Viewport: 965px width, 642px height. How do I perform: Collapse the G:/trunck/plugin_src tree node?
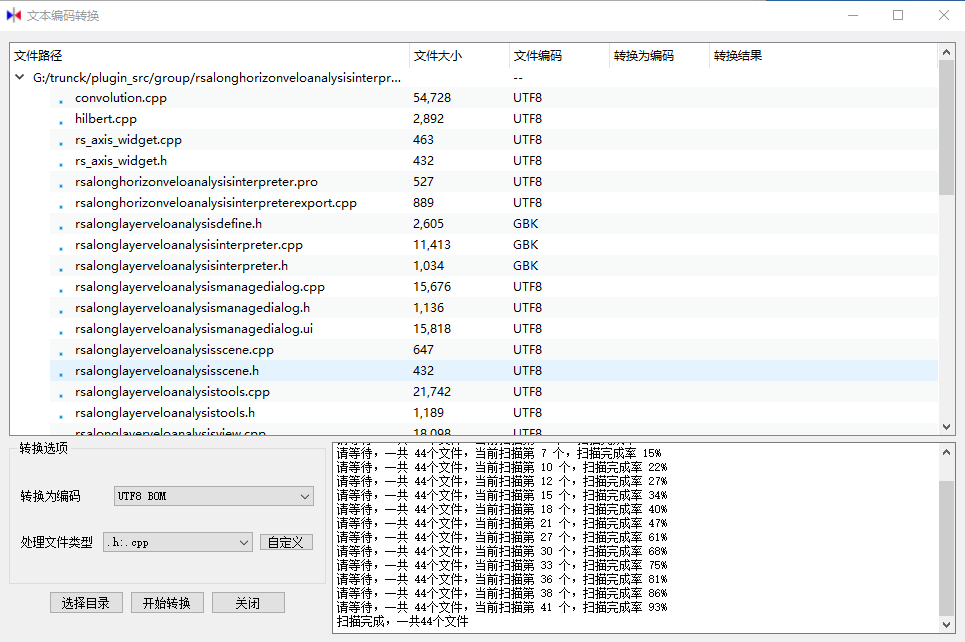19,75
